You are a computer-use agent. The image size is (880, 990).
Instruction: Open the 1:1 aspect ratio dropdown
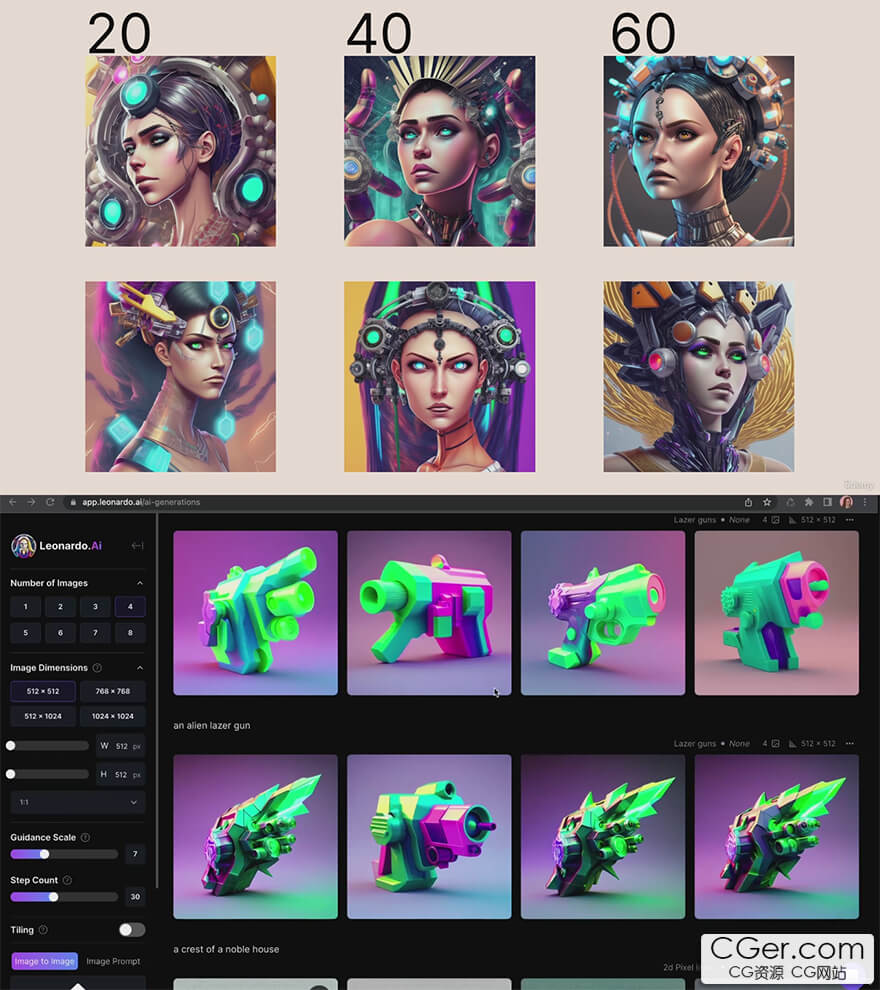(x=77, y=802)
